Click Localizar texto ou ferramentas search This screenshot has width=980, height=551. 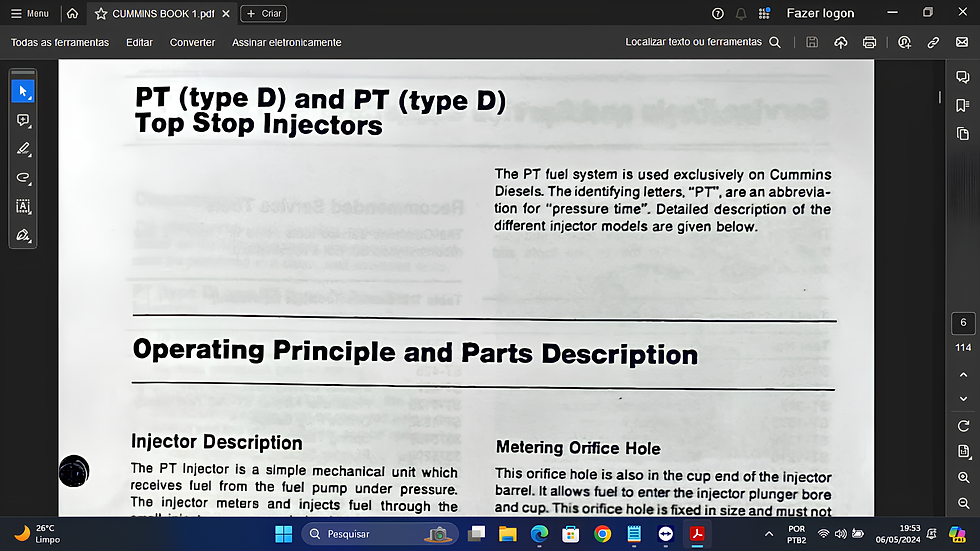coord(703,42)
